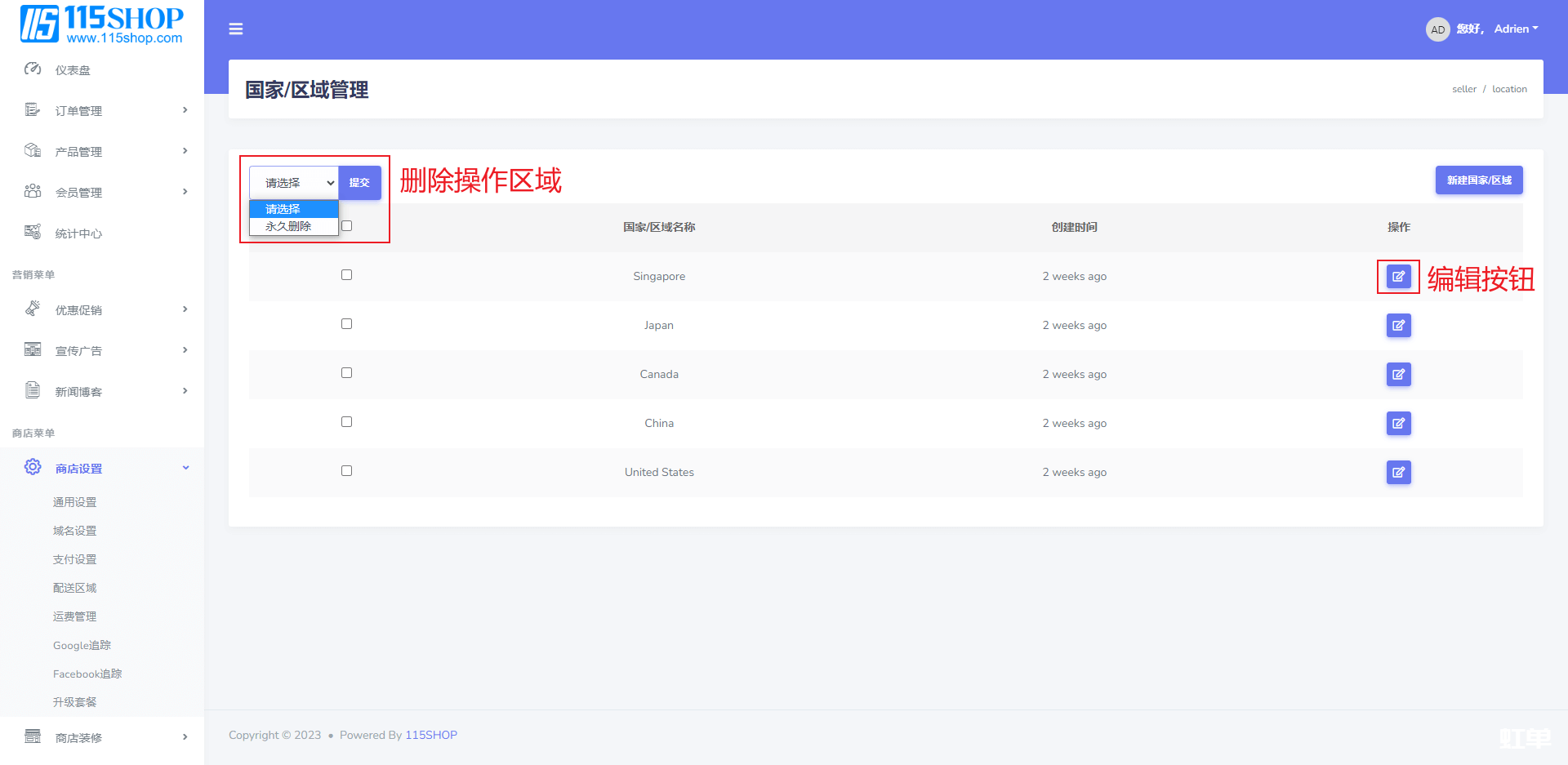Expand 商店装修 submenu chevron
Image resolution: width=1568 pixels, height=765 pixels.
tap(185, 737)
